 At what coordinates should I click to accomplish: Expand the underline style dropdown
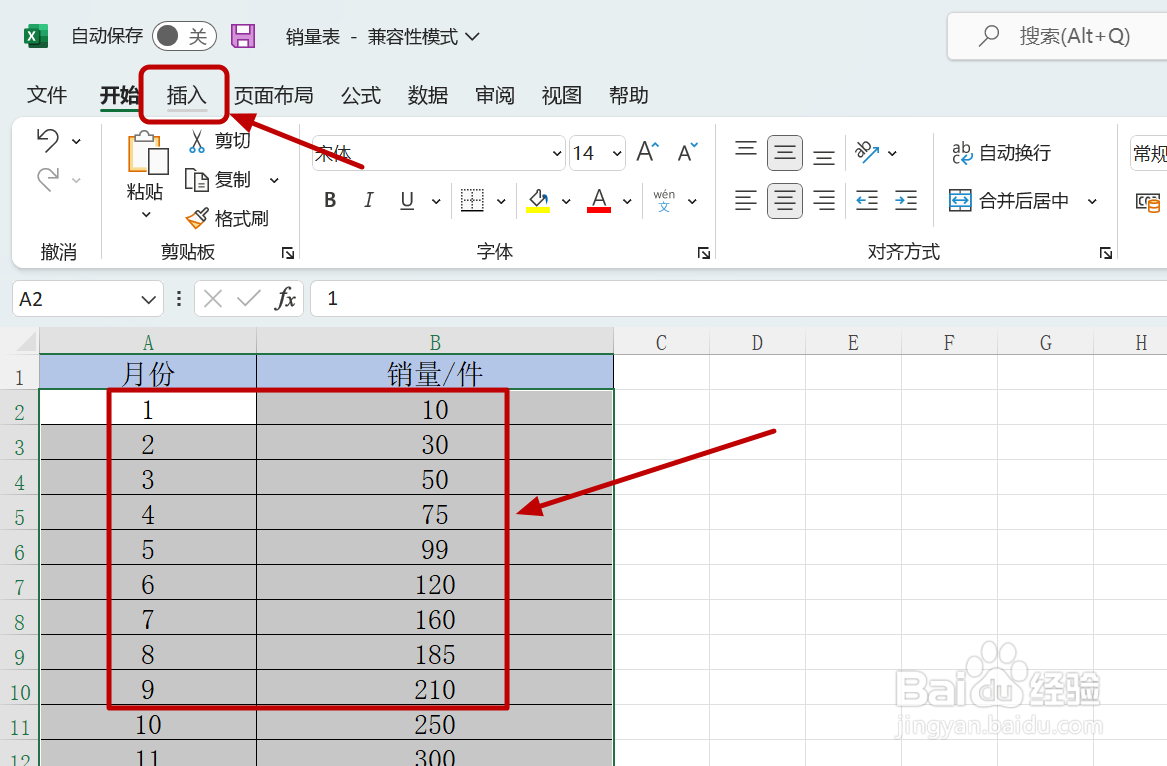[436, 201]
